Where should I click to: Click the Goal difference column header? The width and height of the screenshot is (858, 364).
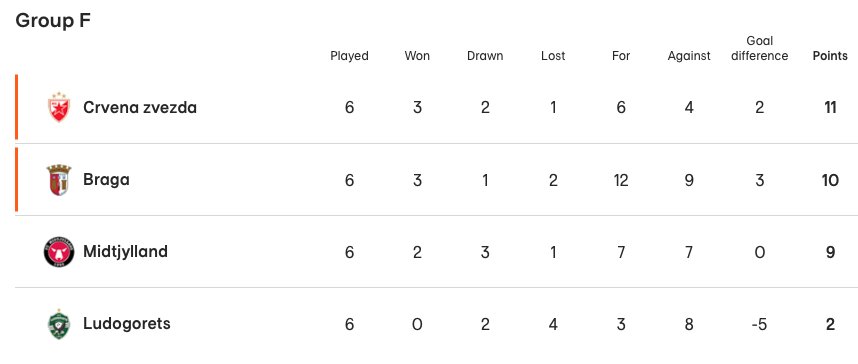760,48
